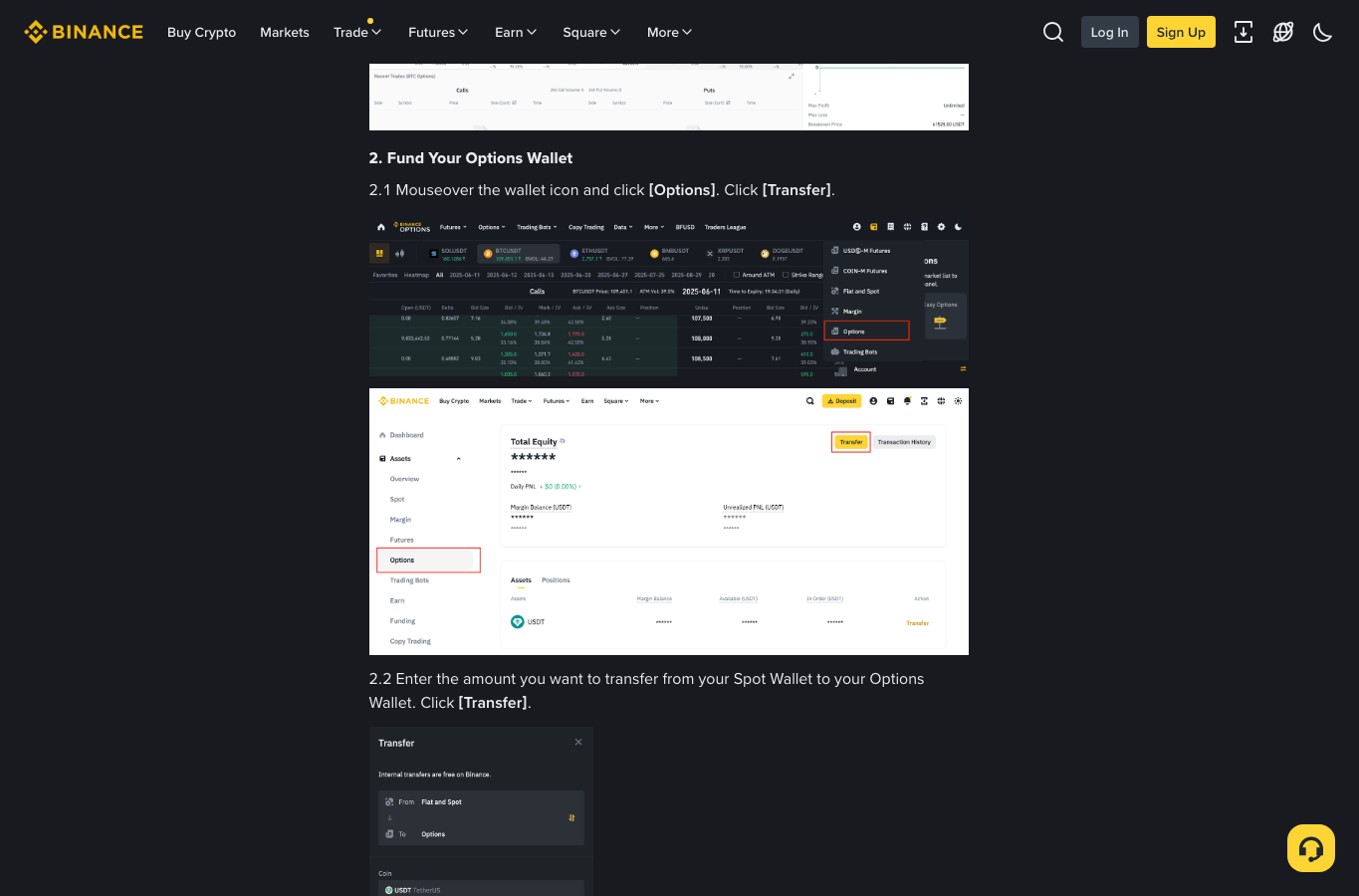
Task: Go to Markets in the top navigation
Action: [285, 32]
